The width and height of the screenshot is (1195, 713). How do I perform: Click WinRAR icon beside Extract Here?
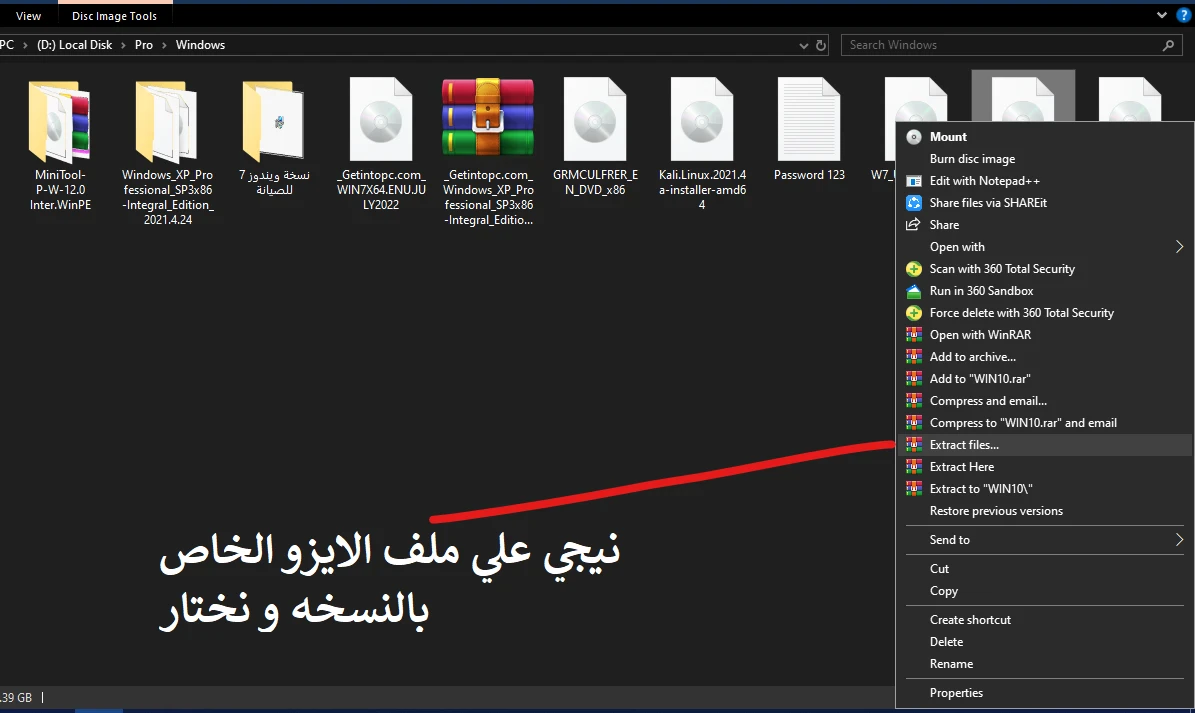(x=914, y=467)
